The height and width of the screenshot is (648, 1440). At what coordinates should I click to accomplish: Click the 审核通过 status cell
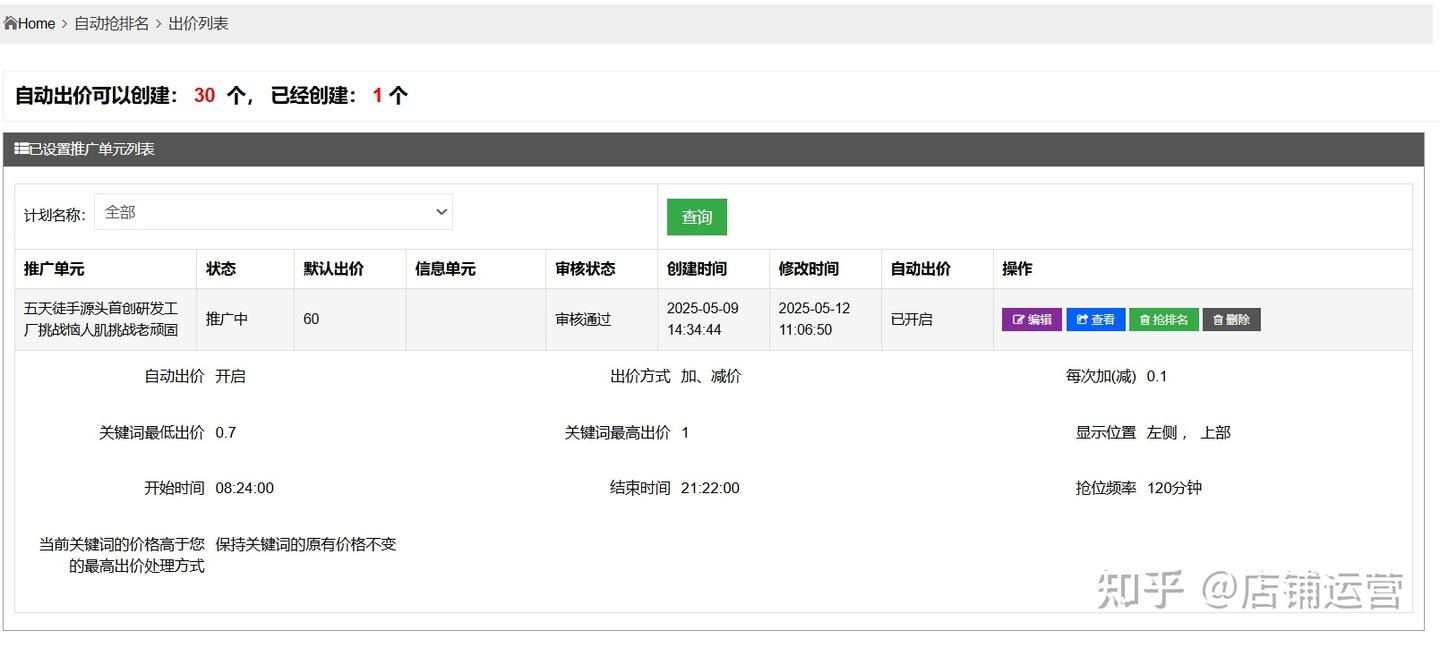coord(583,319)
